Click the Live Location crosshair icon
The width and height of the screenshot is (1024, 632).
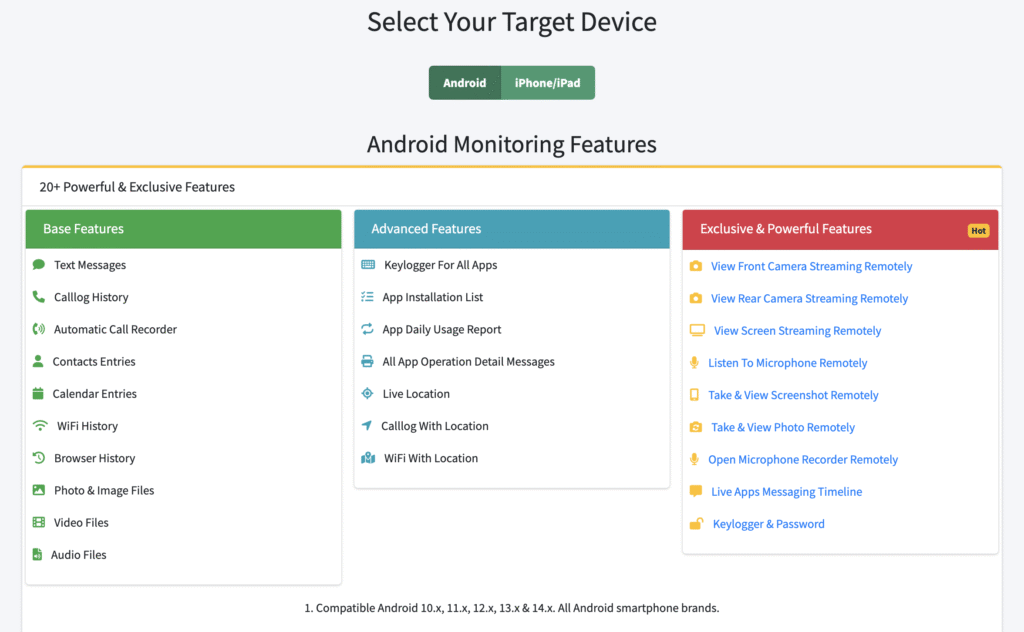[368, 393]
